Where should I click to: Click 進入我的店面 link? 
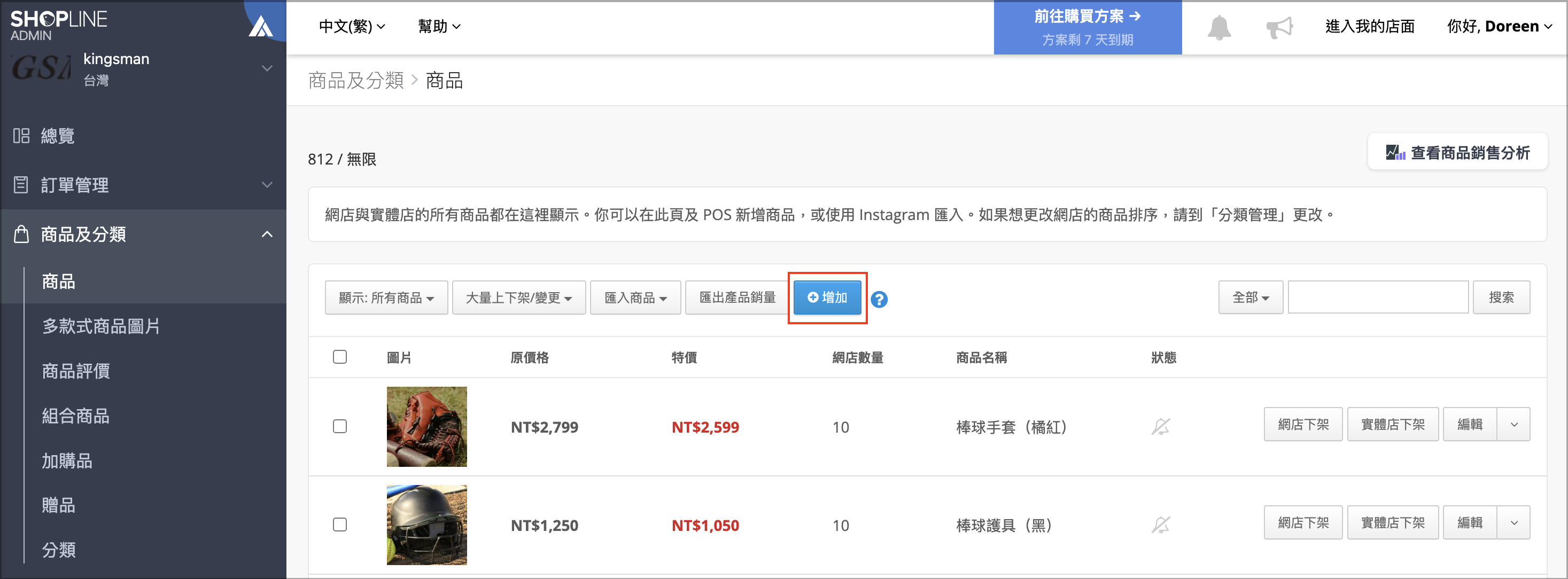click(1370, 26)
